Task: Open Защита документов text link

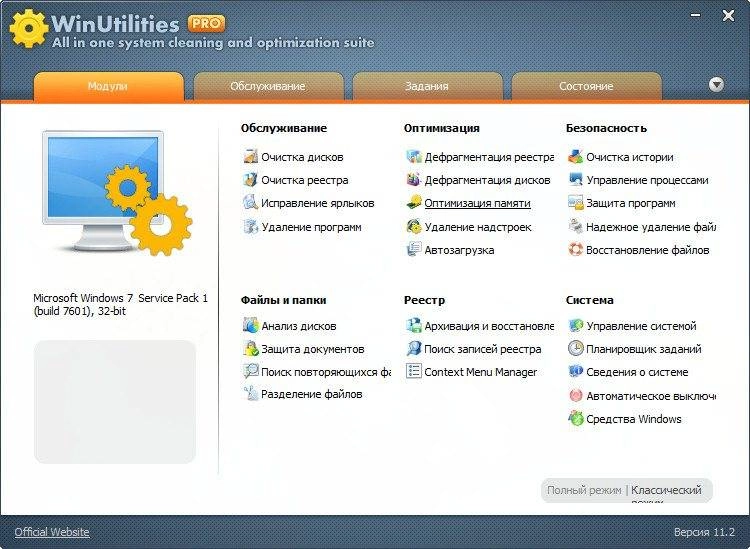Action: [x=313, y=349]
